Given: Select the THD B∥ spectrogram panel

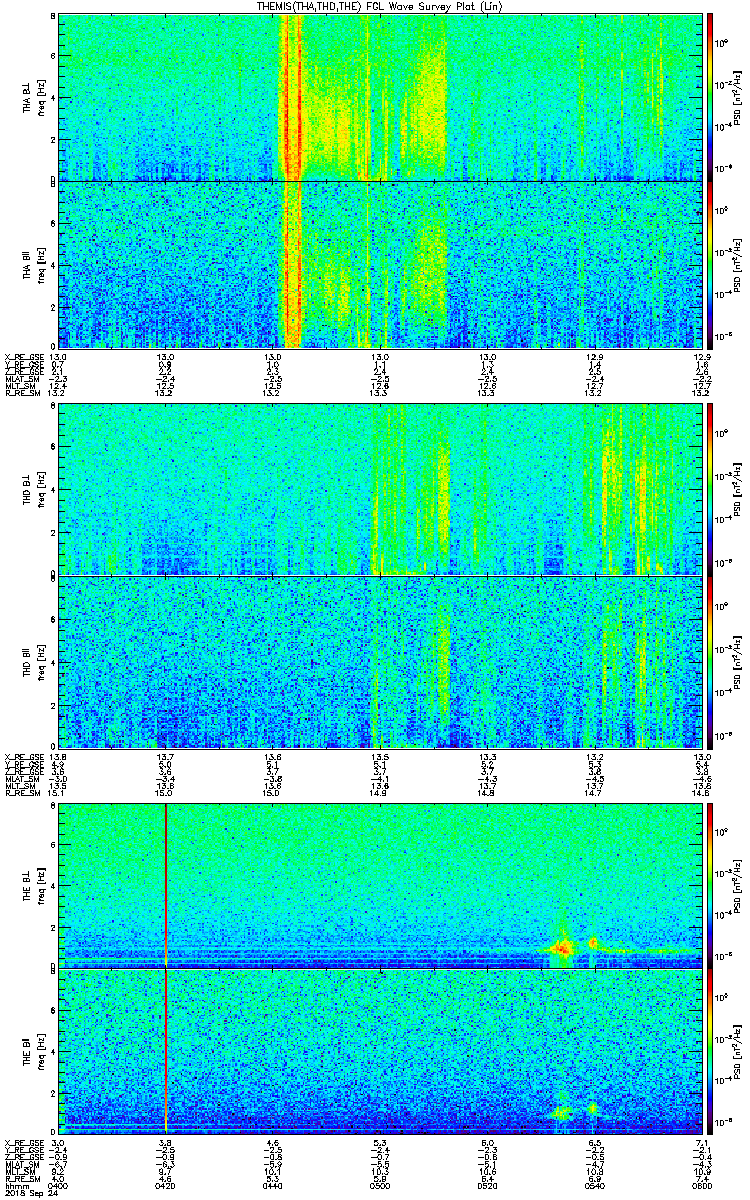Looking at the screenshot, I should (x=378, y=661).
